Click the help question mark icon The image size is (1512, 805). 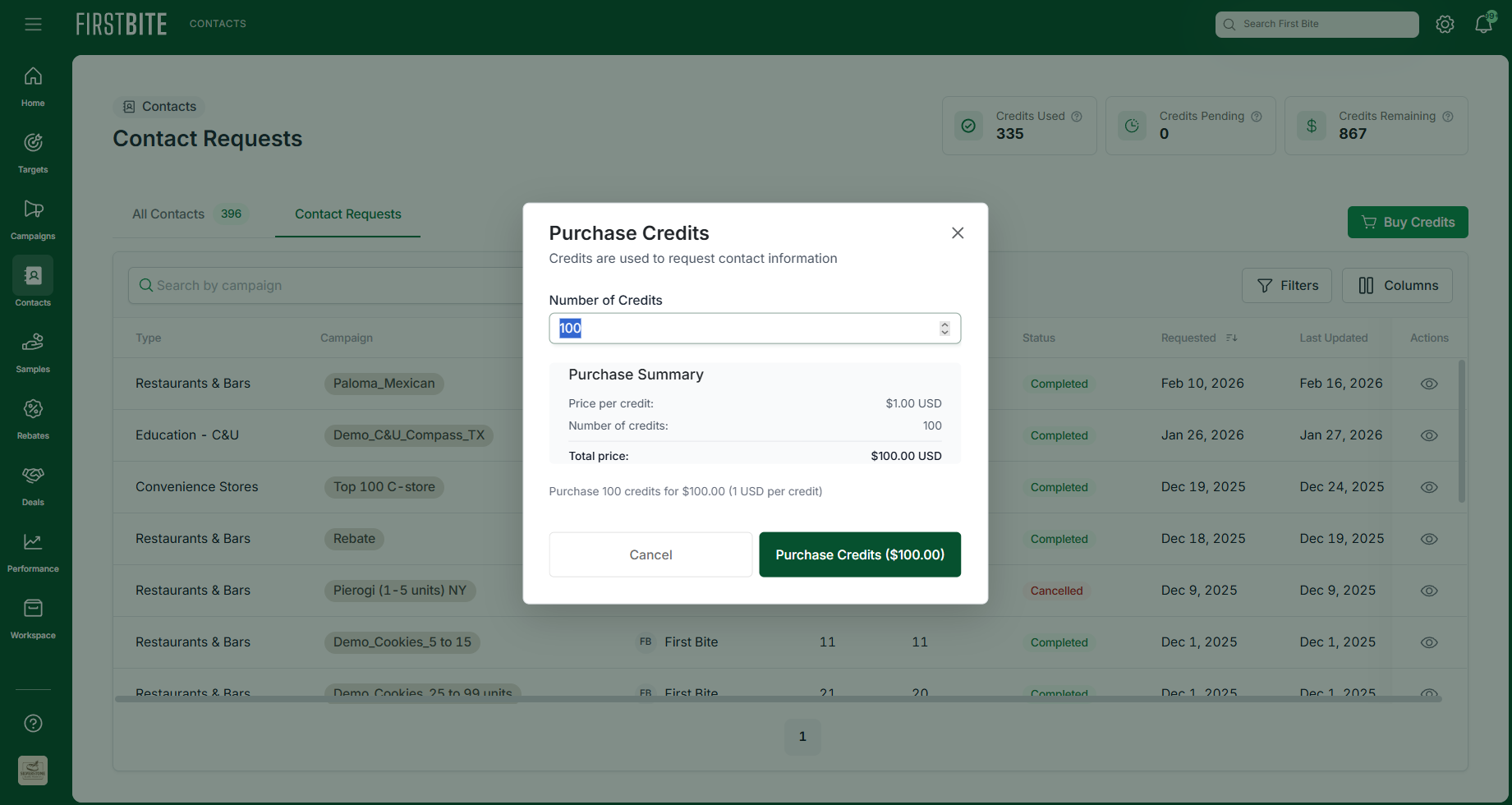click(x=33, y=723)
